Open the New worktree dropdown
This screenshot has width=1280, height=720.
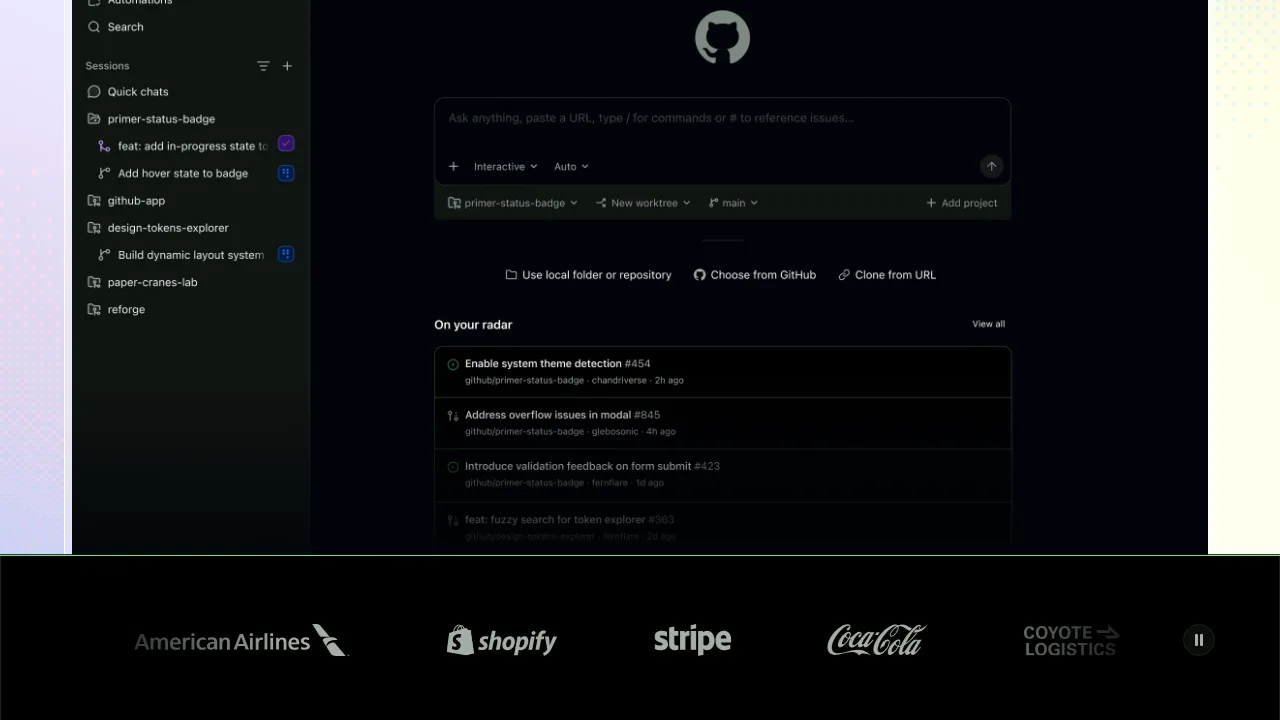click(x=643, y=203)
